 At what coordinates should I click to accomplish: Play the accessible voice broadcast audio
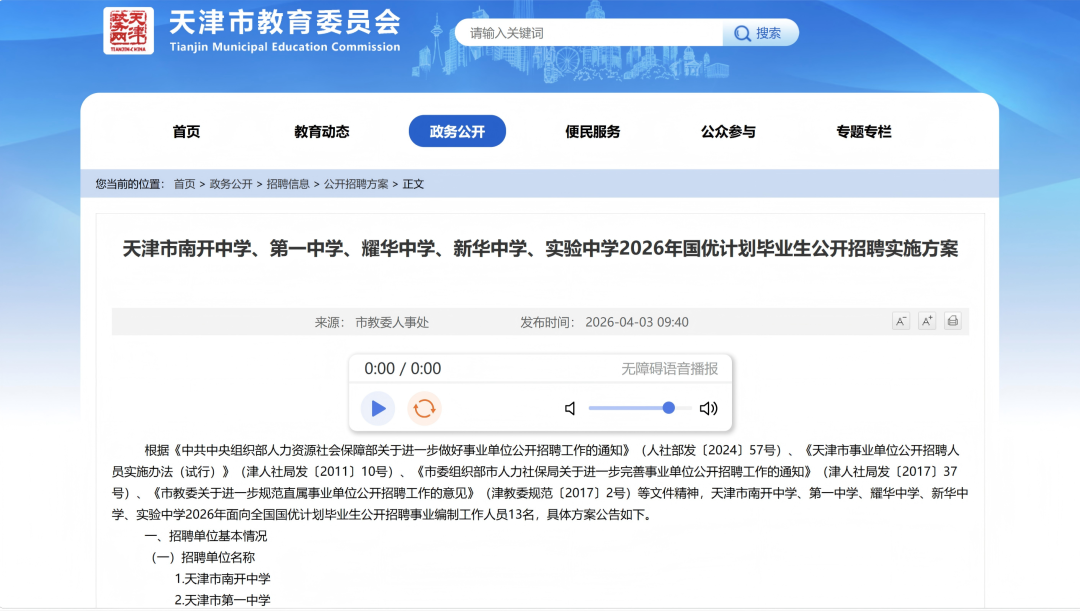coord(378,408)
